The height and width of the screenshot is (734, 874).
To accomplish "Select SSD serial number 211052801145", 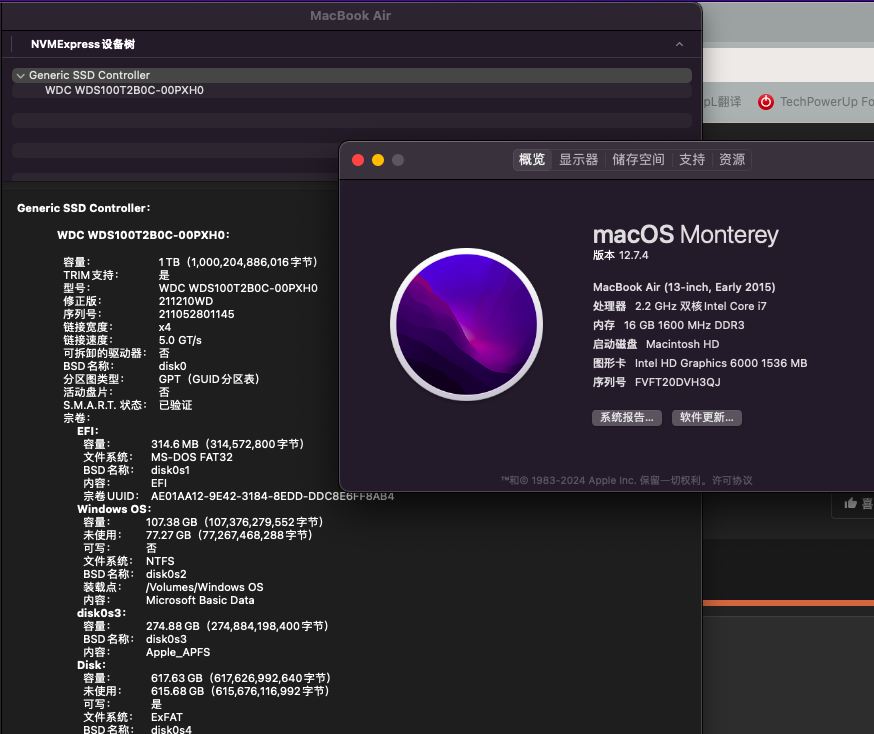I will pyautogui.click(x=196, y=314).
